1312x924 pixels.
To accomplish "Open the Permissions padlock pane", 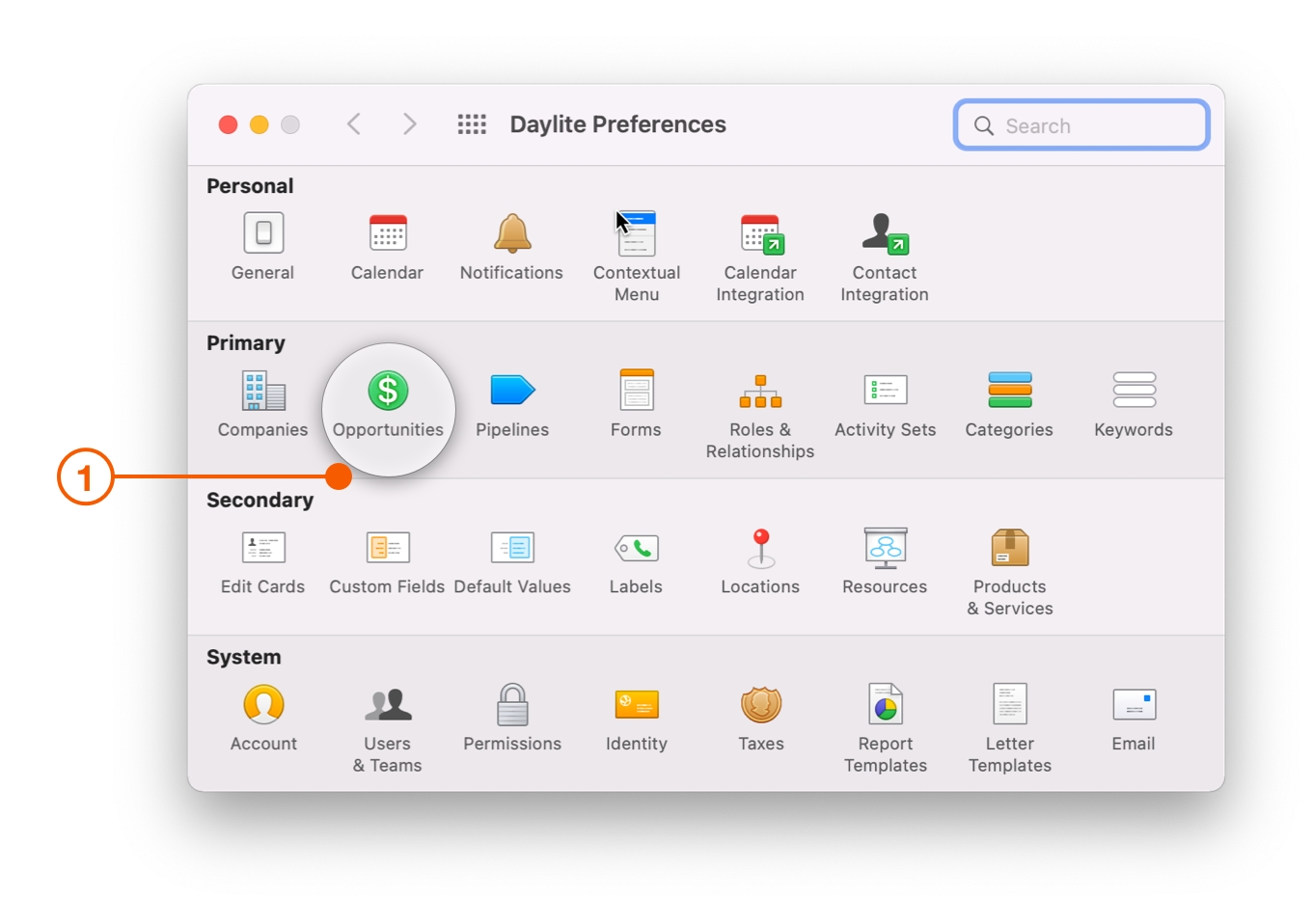I will tap(511, 706).
